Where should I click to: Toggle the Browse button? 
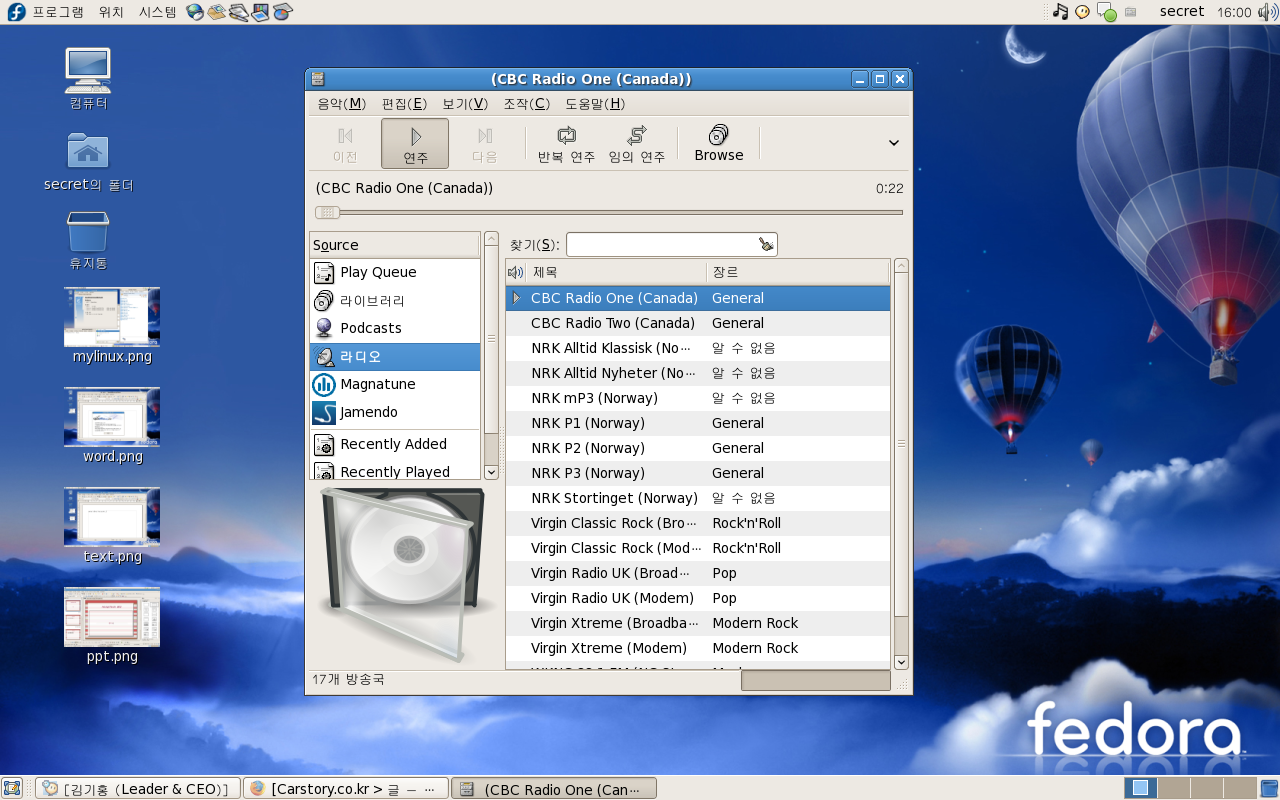pos(719,144)
